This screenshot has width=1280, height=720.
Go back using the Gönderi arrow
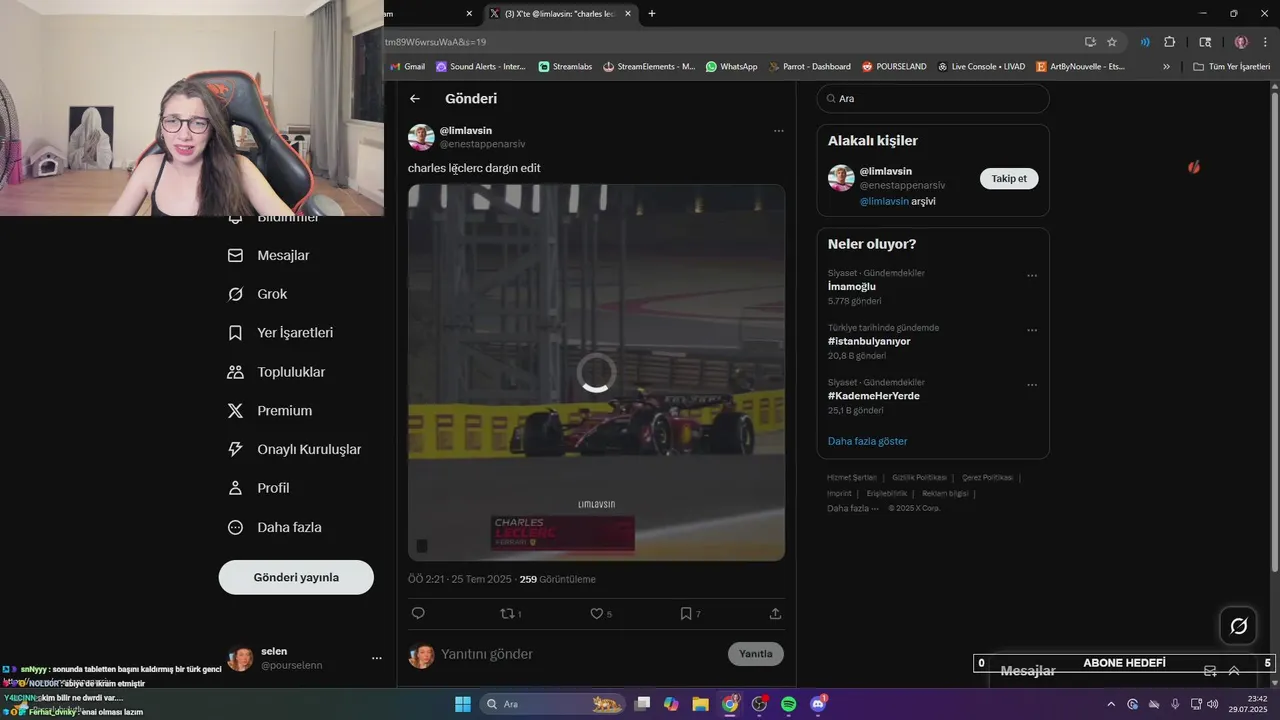[415, 99]
